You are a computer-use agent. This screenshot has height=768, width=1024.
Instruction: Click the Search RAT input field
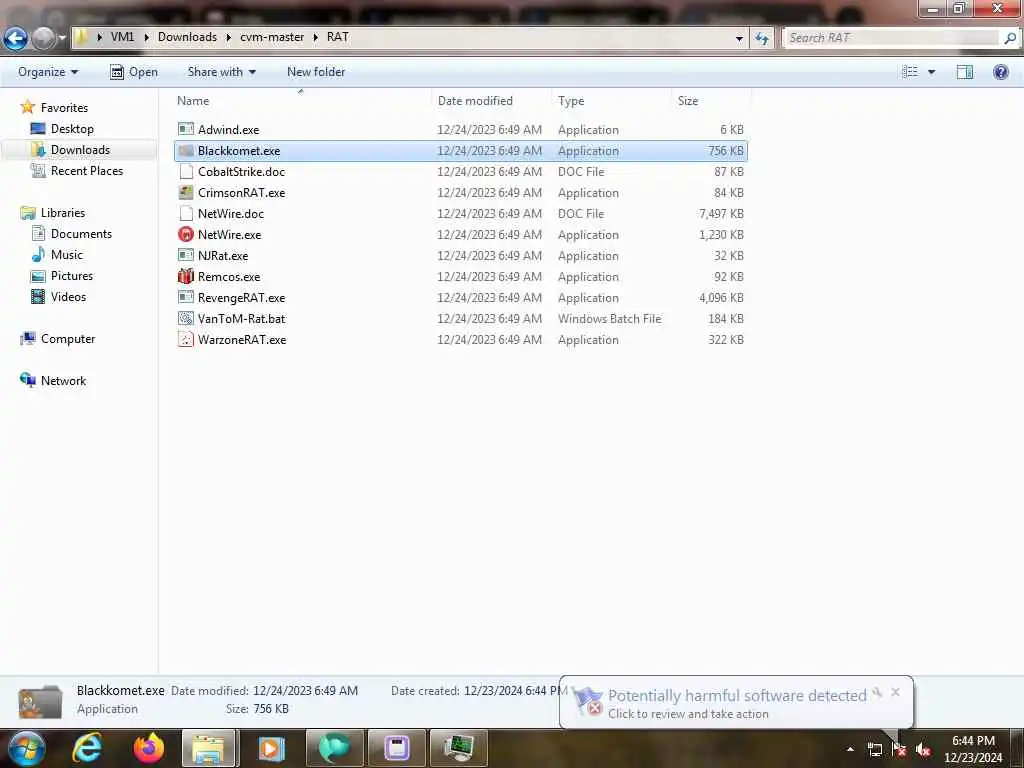pyautogui.click(x=892, y=38)
